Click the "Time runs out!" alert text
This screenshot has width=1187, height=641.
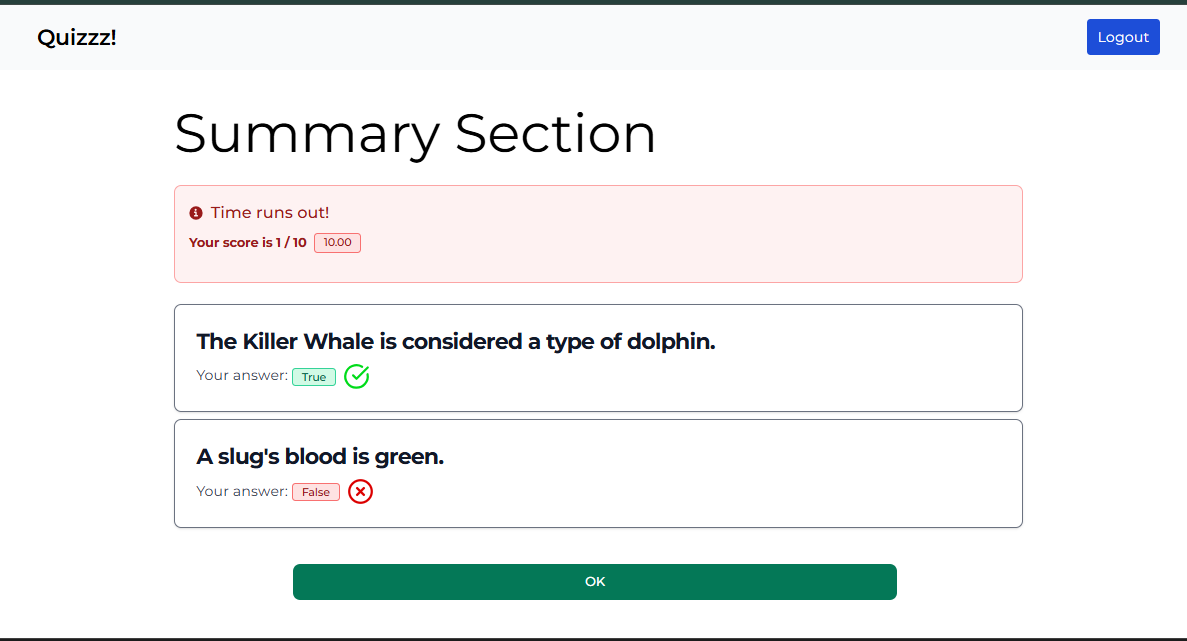pyautogui.click(x=269, y=213)
